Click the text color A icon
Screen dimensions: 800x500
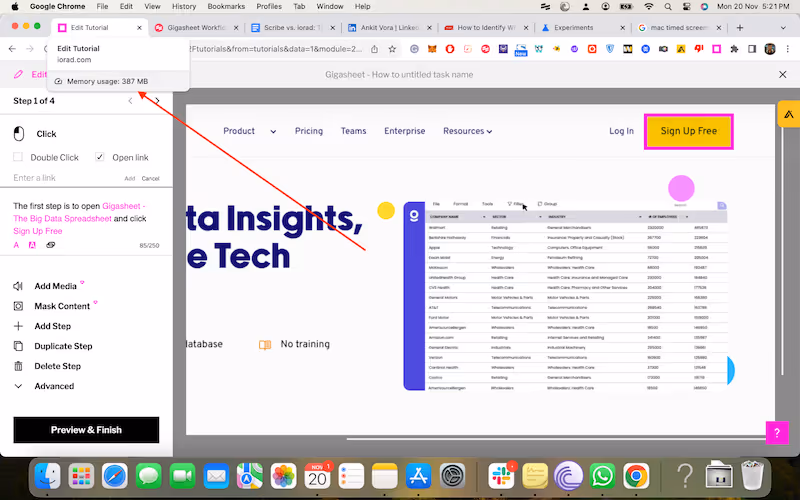16,245
